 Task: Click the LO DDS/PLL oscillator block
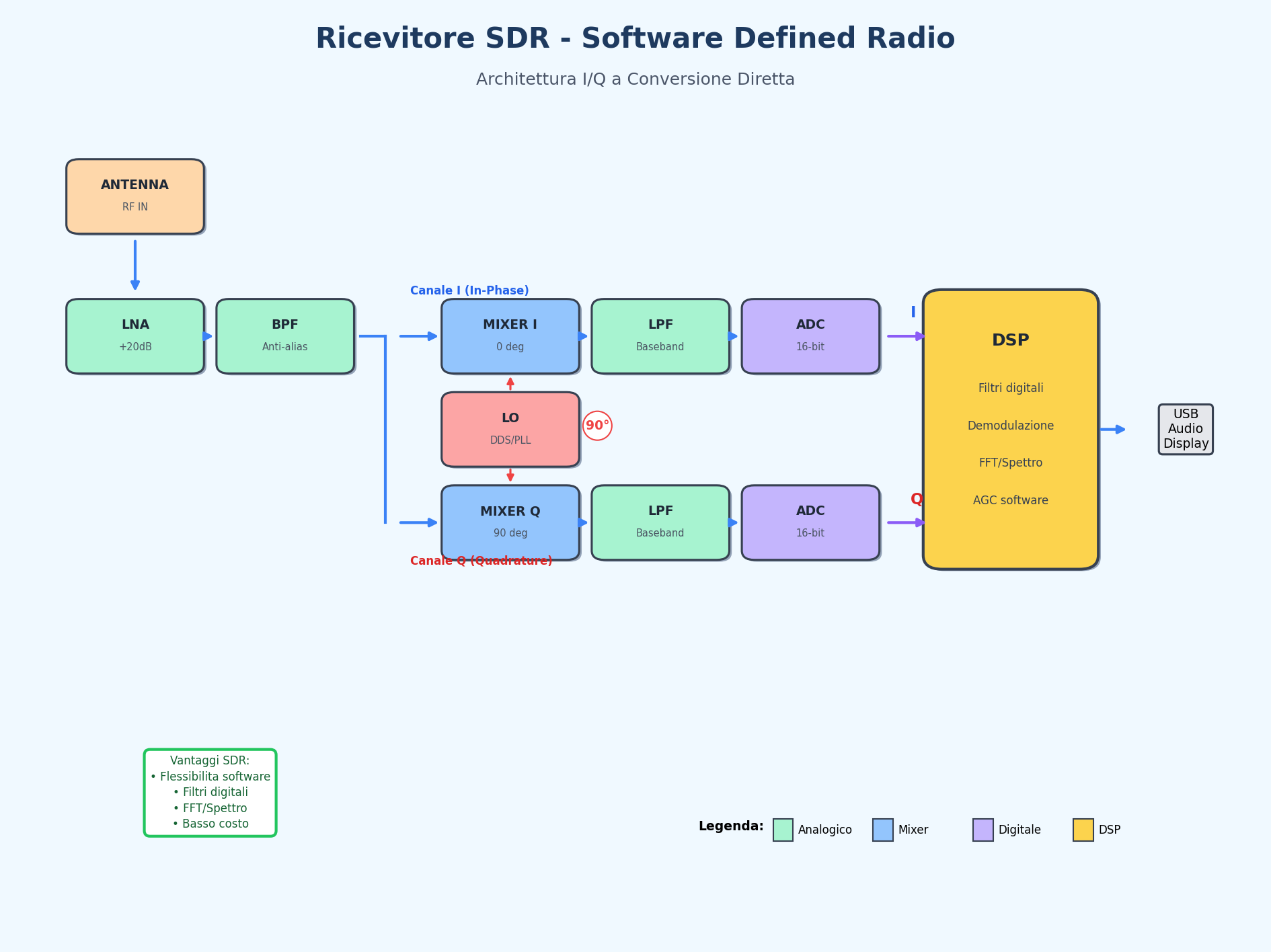510,429
